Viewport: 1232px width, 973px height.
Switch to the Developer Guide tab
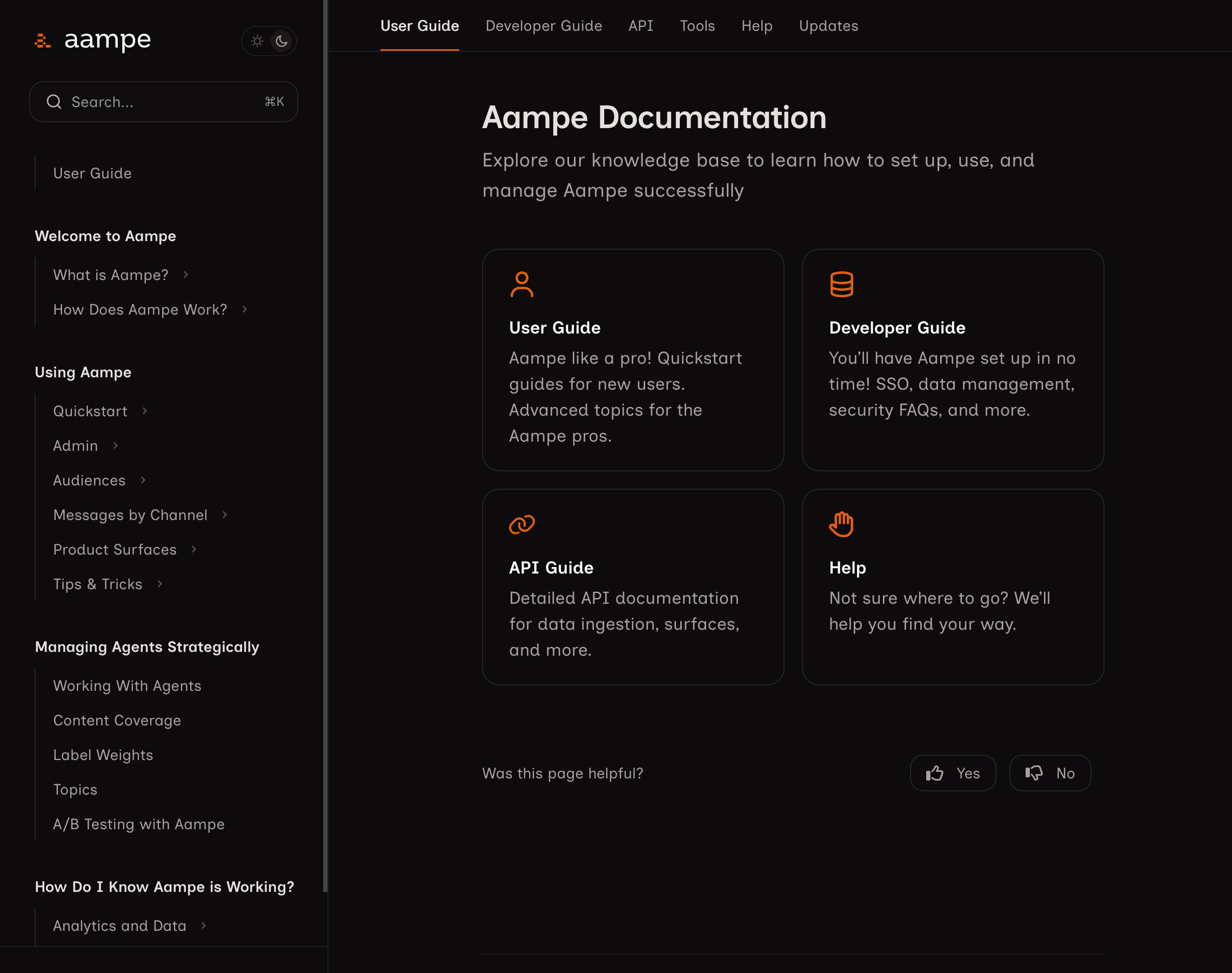pos(544,25)
